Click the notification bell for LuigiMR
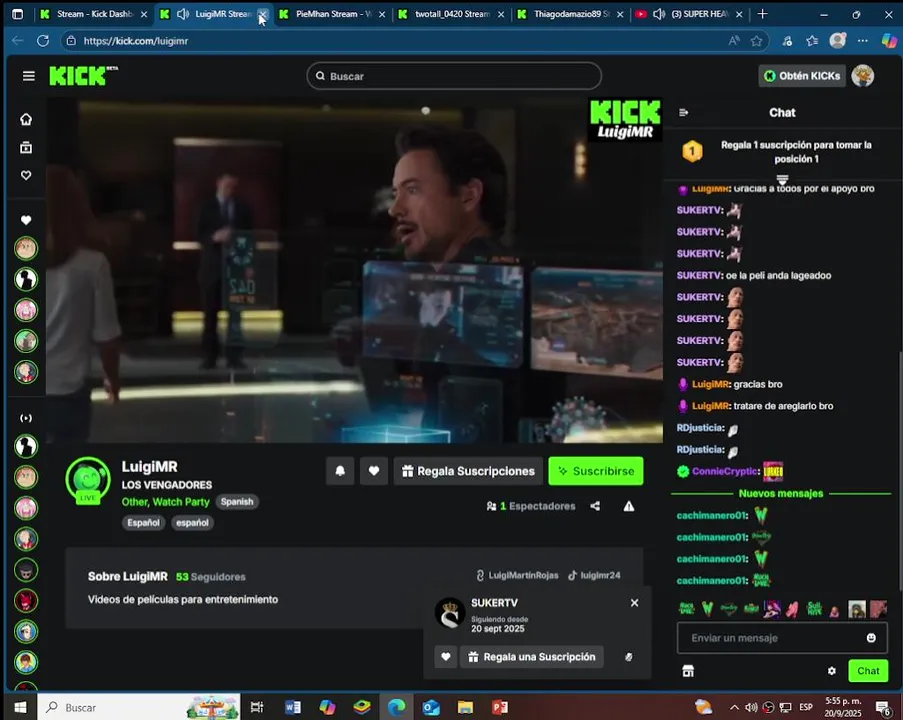903x720 pixels. [x=340, y=471]
